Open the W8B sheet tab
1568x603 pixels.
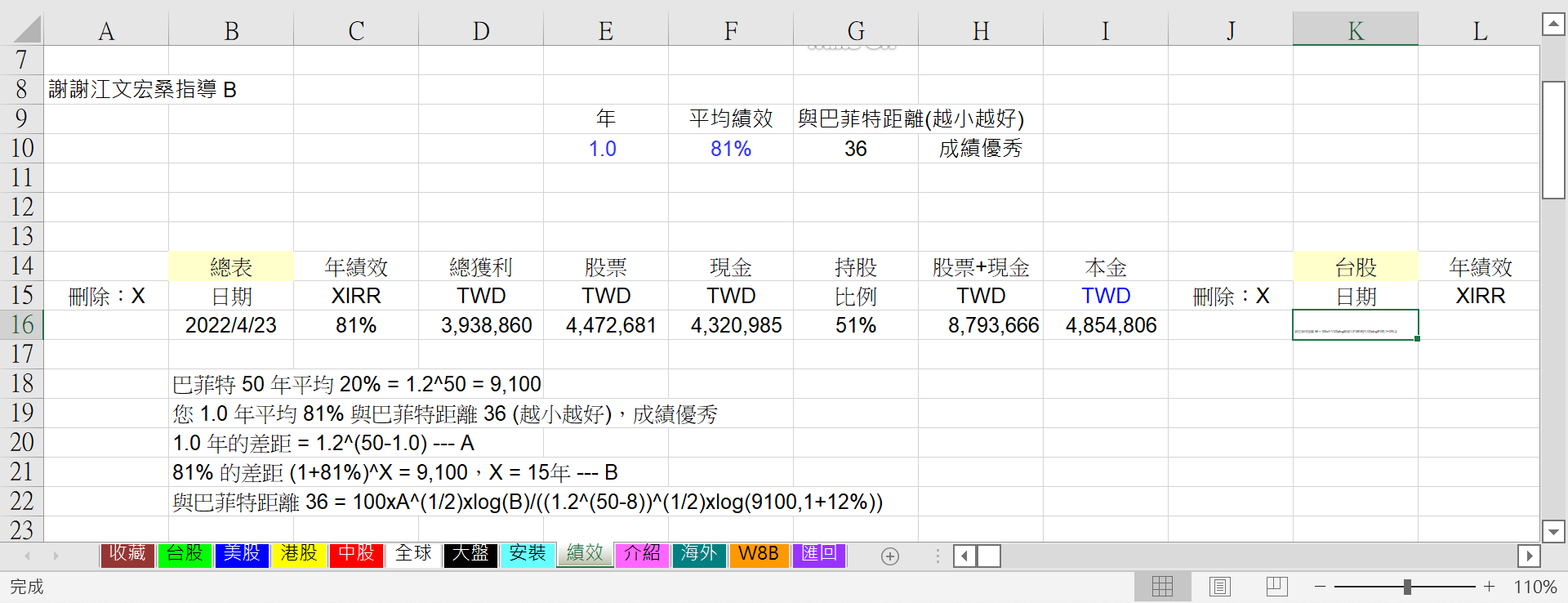click(759, 554)
